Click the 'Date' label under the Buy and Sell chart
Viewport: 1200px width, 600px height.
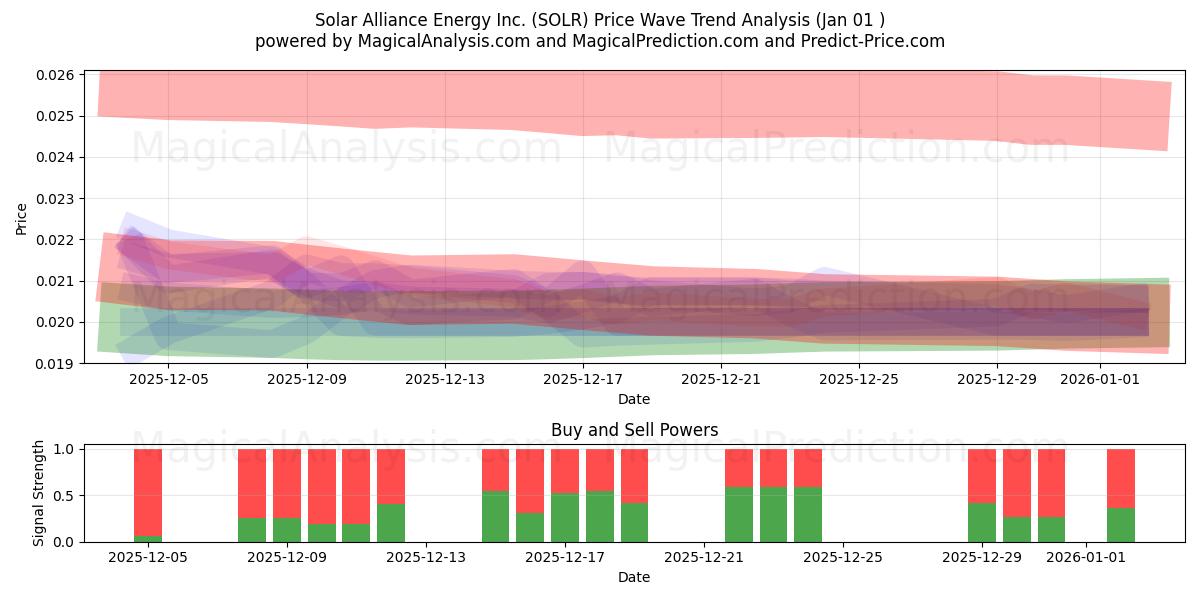634,577
